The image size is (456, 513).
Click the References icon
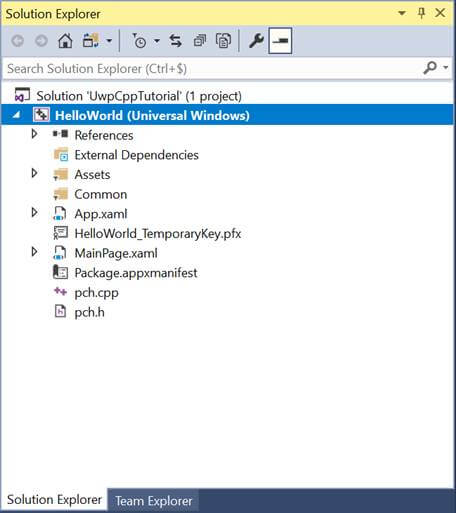(x=60, y=134)
